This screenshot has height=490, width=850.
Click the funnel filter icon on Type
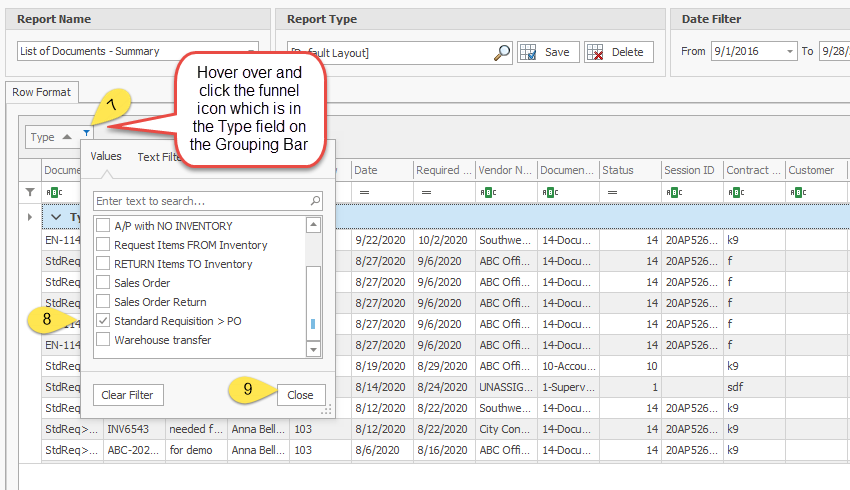pos(87,135)
